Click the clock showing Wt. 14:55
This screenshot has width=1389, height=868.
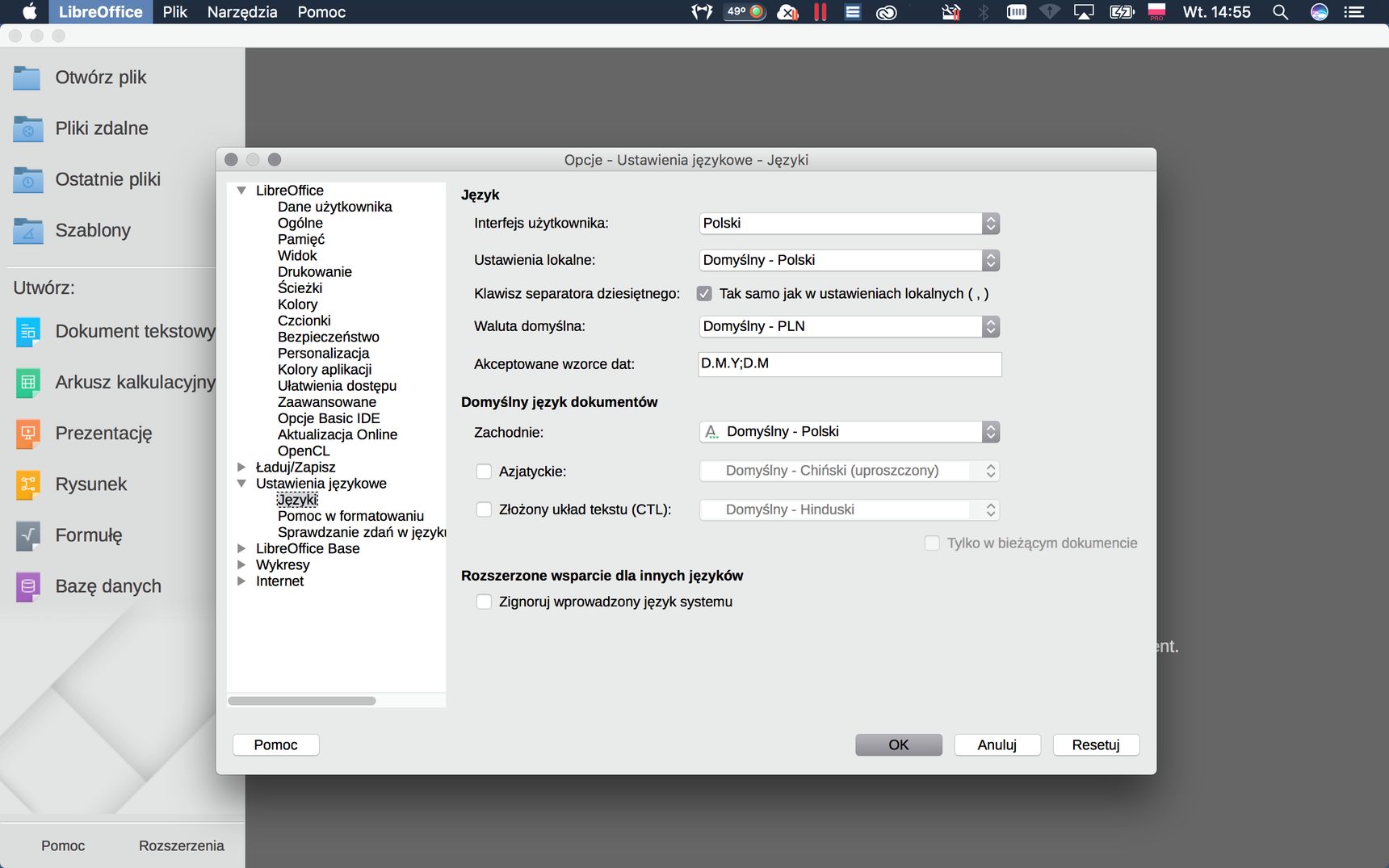[x=1216, y=12]
